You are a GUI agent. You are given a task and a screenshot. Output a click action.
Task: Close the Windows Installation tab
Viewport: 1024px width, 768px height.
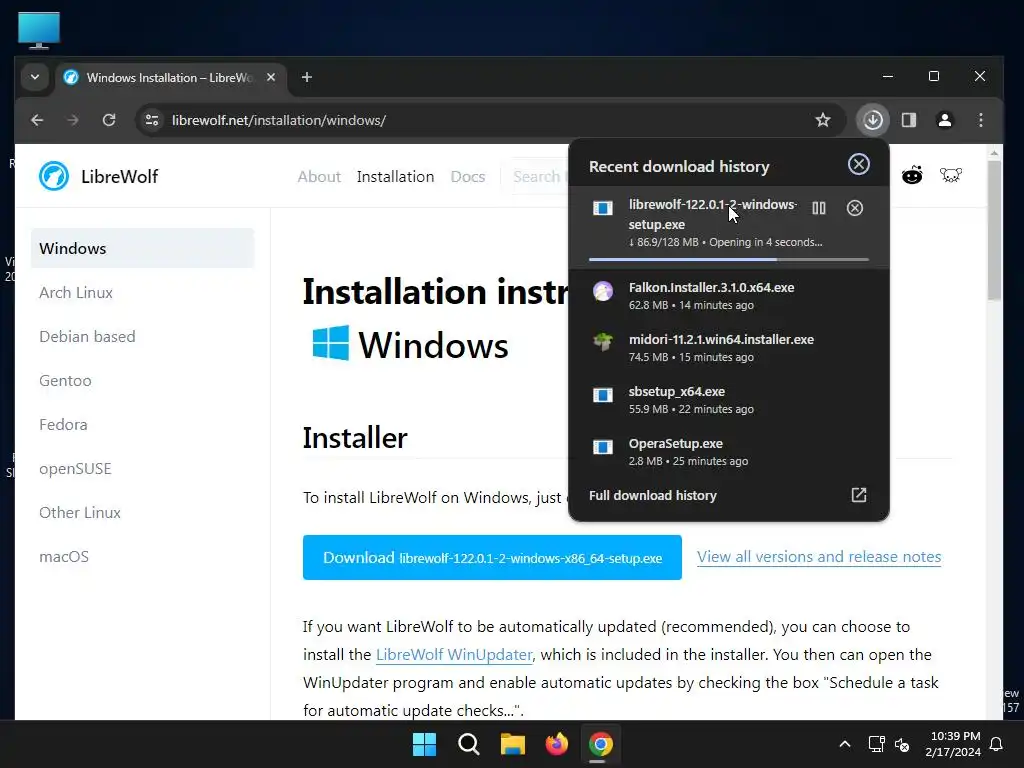click(271, 77)
